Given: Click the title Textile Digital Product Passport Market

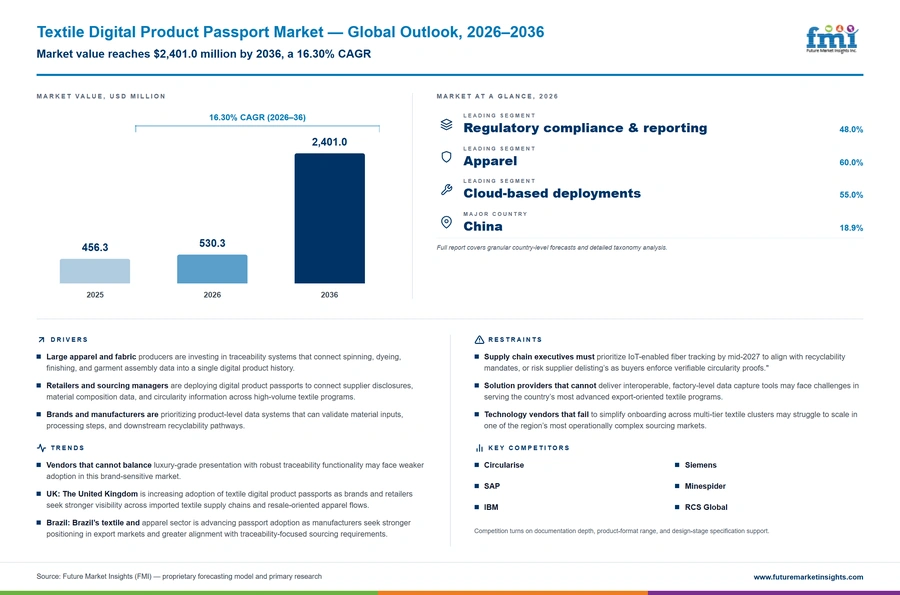Looking at the screenshot, I should point(290,32).
